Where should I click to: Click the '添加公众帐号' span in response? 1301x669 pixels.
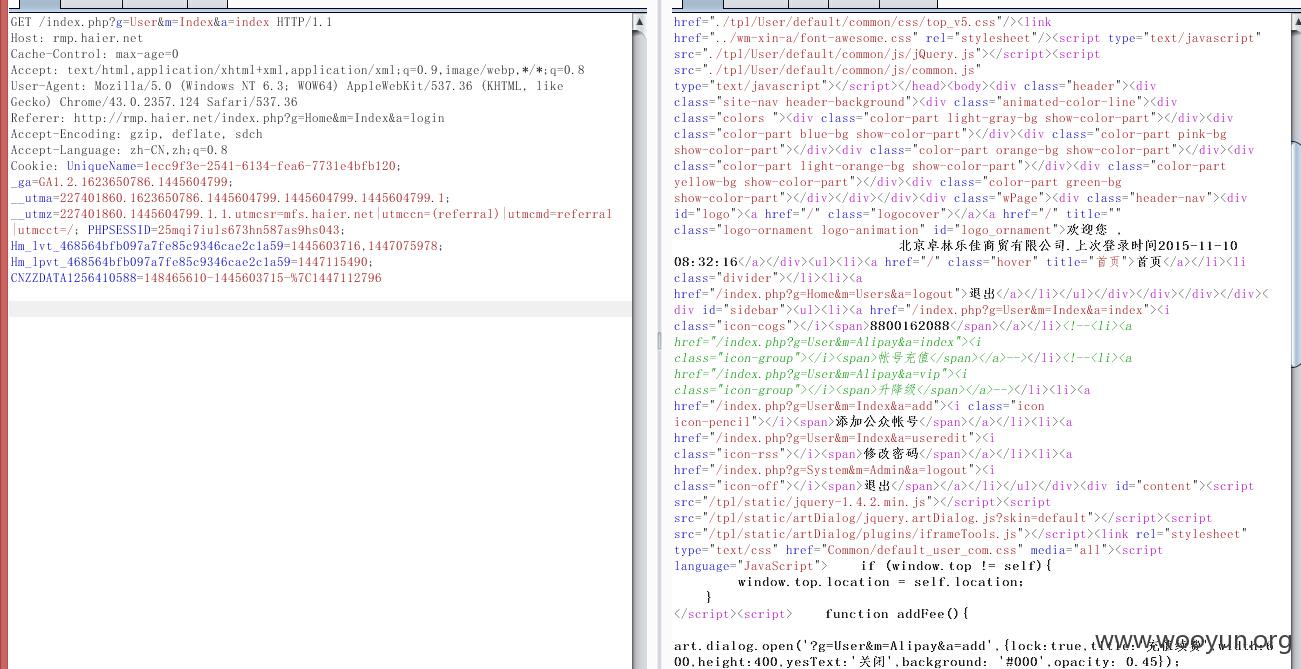875,422
